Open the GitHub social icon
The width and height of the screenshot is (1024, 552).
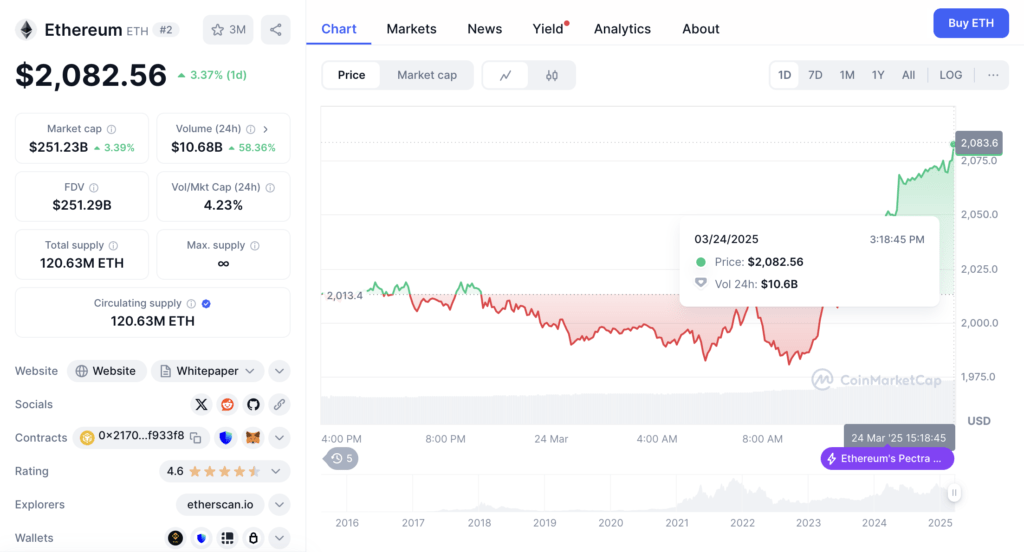click(x=253, y=404)
